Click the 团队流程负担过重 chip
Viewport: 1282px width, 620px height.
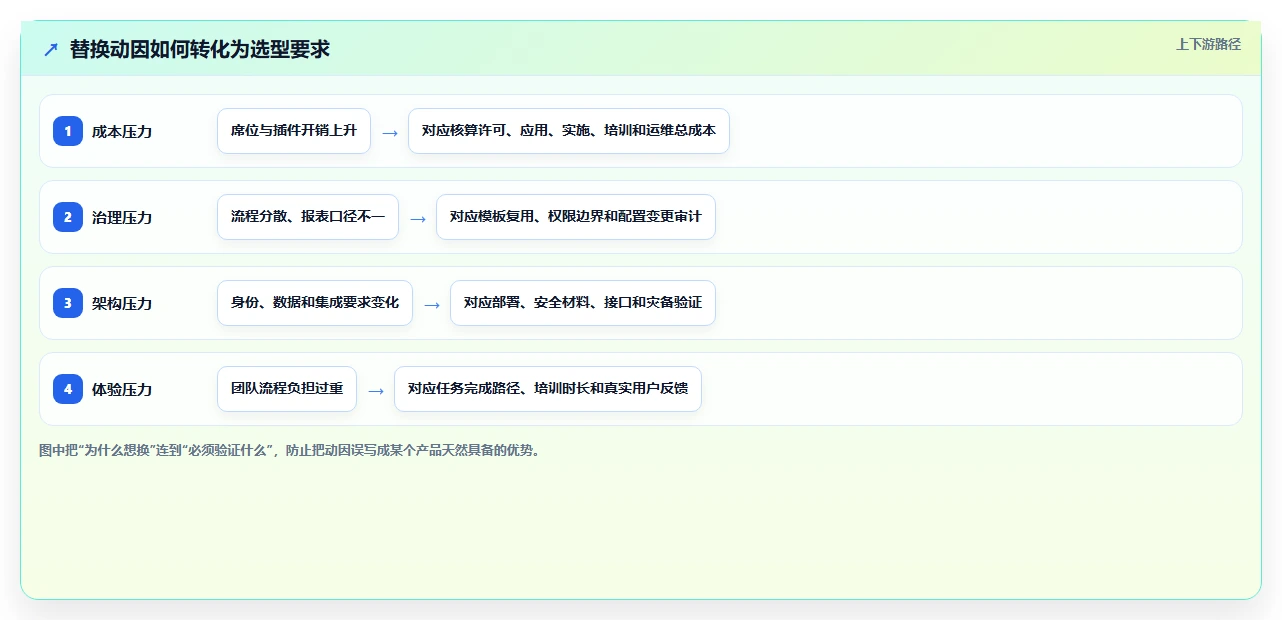(x=287, y=389)
